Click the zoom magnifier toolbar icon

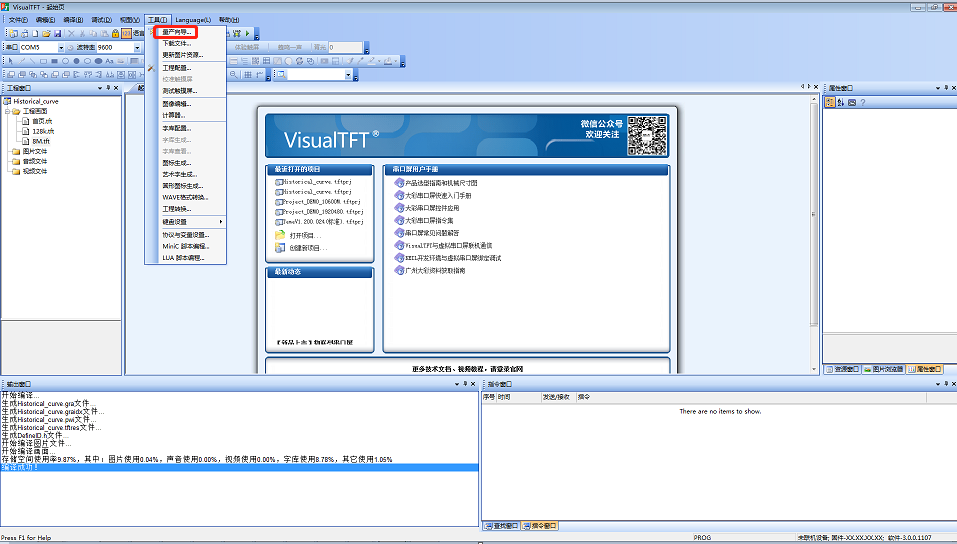point(234,74)
